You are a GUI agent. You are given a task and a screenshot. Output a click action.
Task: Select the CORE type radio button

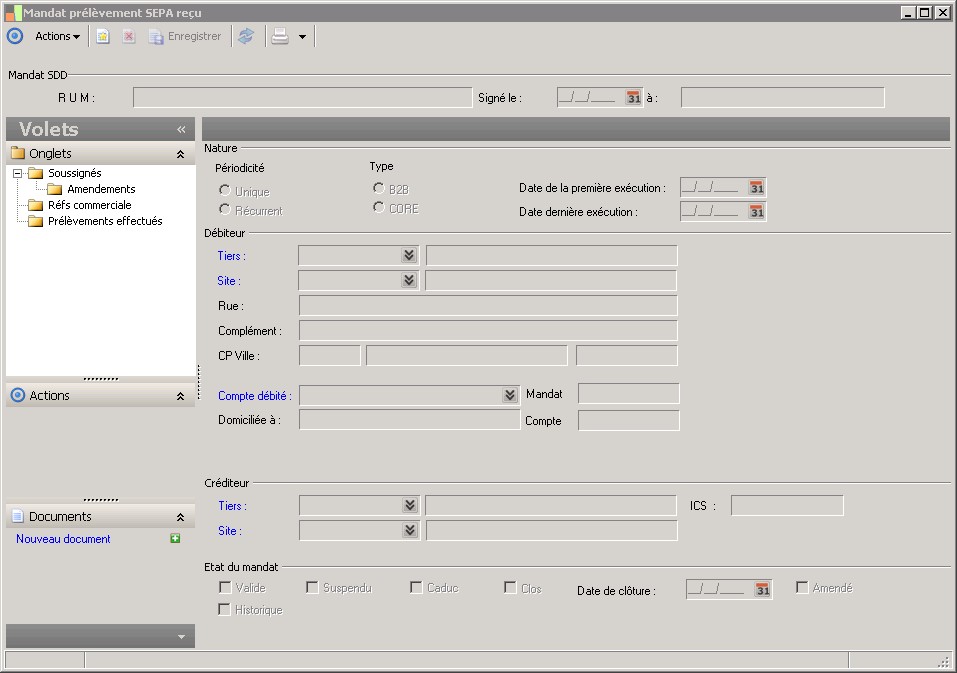(379, 207)
